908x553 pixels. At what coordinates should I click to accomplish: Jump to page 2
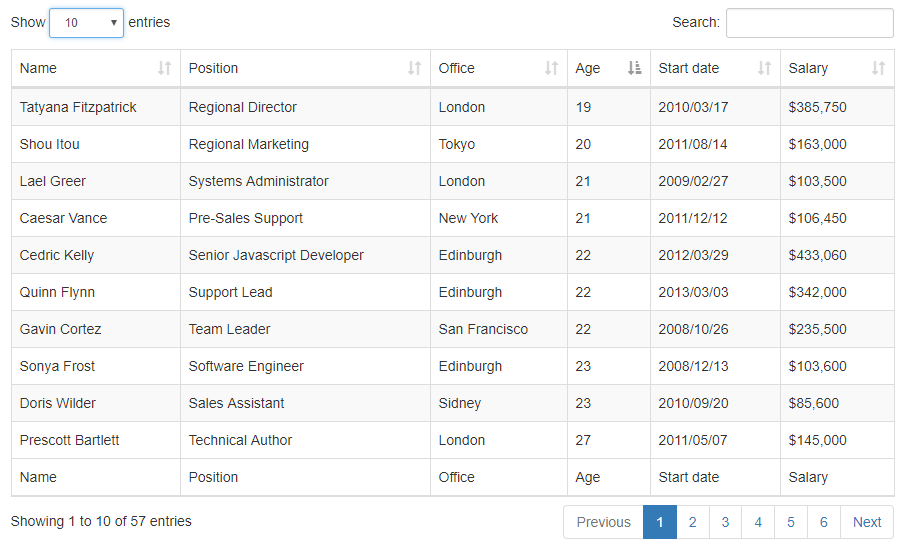(693, 522)
